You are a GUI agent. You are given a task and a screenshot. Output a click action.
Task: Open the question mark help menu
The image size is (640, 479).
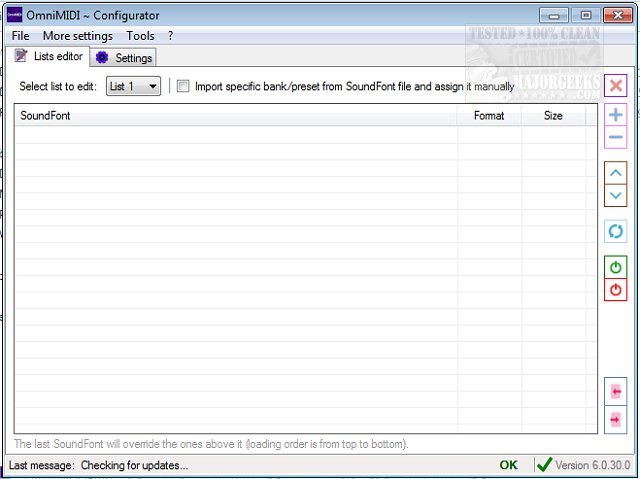coord(170,36)
